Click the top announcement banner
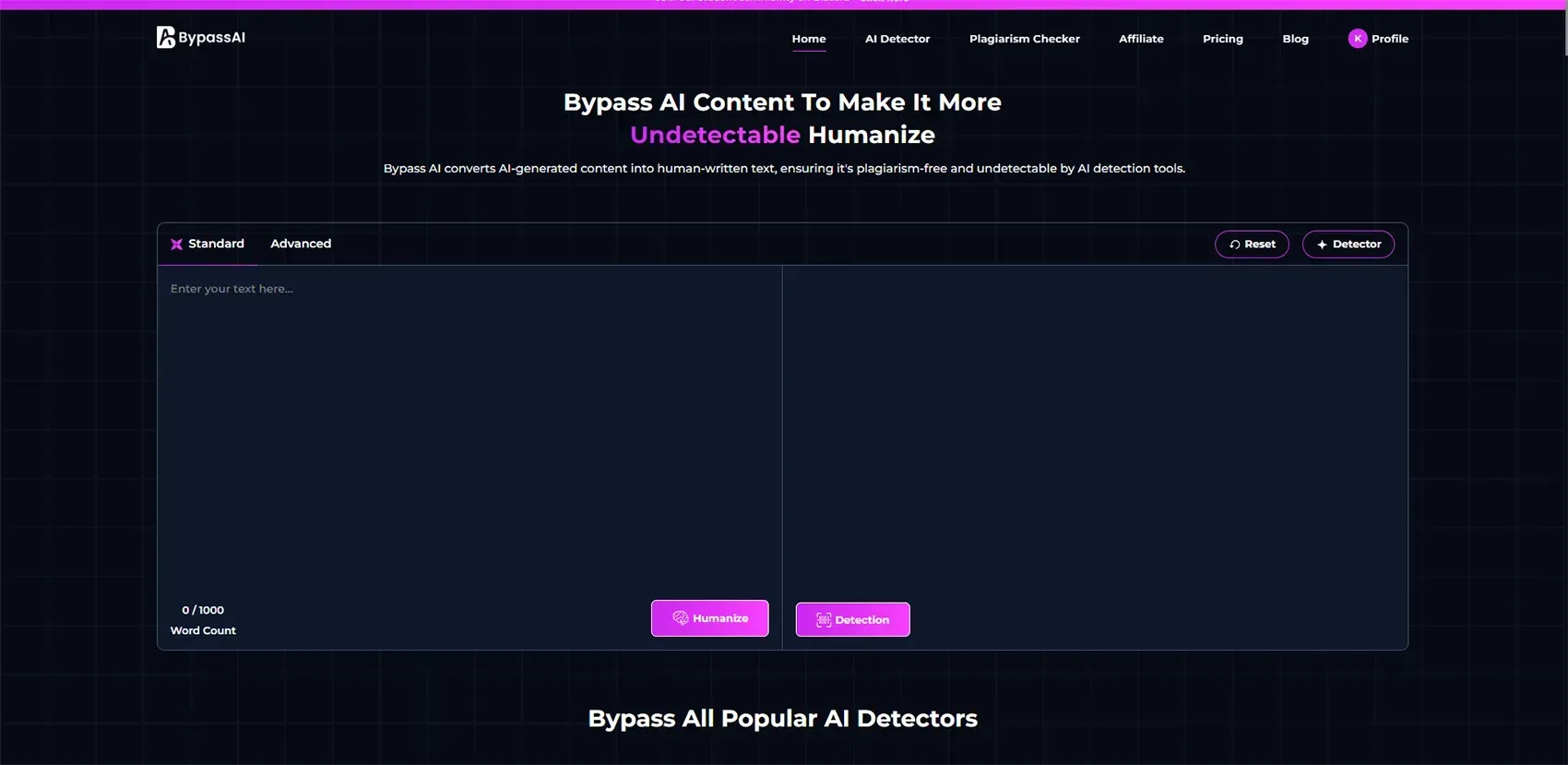The height and width of the screenshot is (765, 1568). click(x=782, y=4)
